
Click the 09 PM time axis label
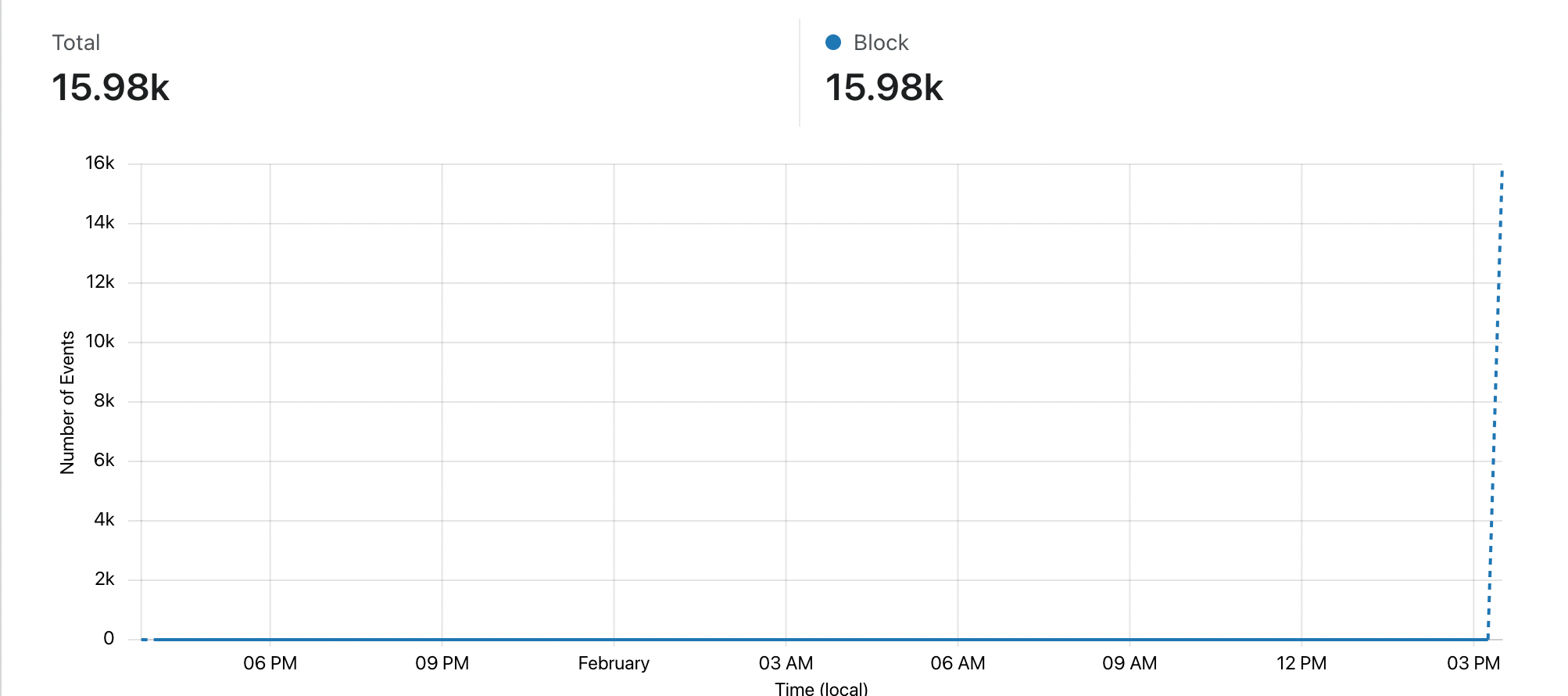click(x=442, y=663)
